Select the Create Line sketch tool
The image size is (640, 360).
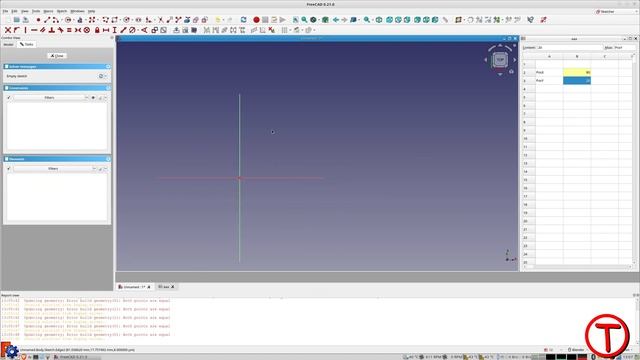coord(47,20)
